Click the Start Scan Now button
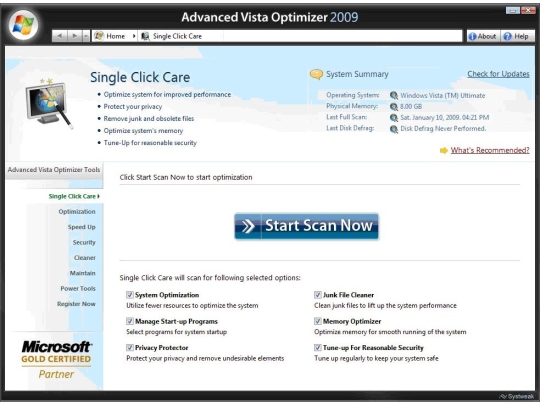This screenshot has height=405, width=540. pyautogui.click(x=306, y=226)
